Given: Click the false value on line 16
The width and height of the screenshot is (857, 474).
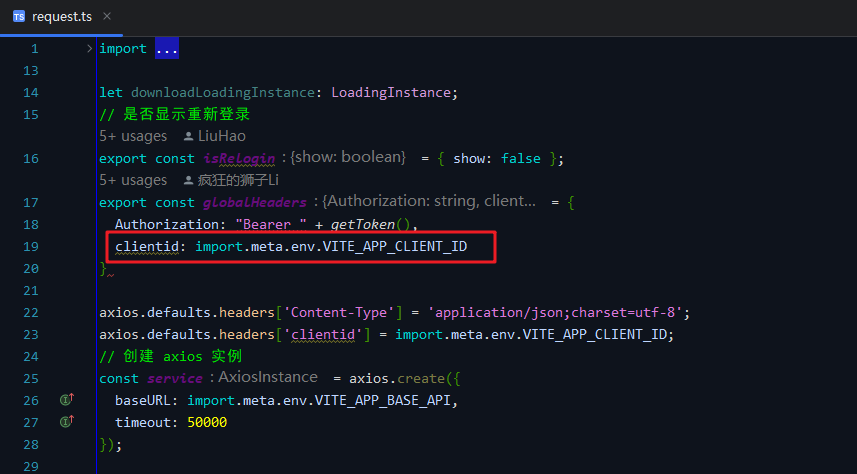Looking at the screenshot, I should pyautogui.click(x=521, y=159).
